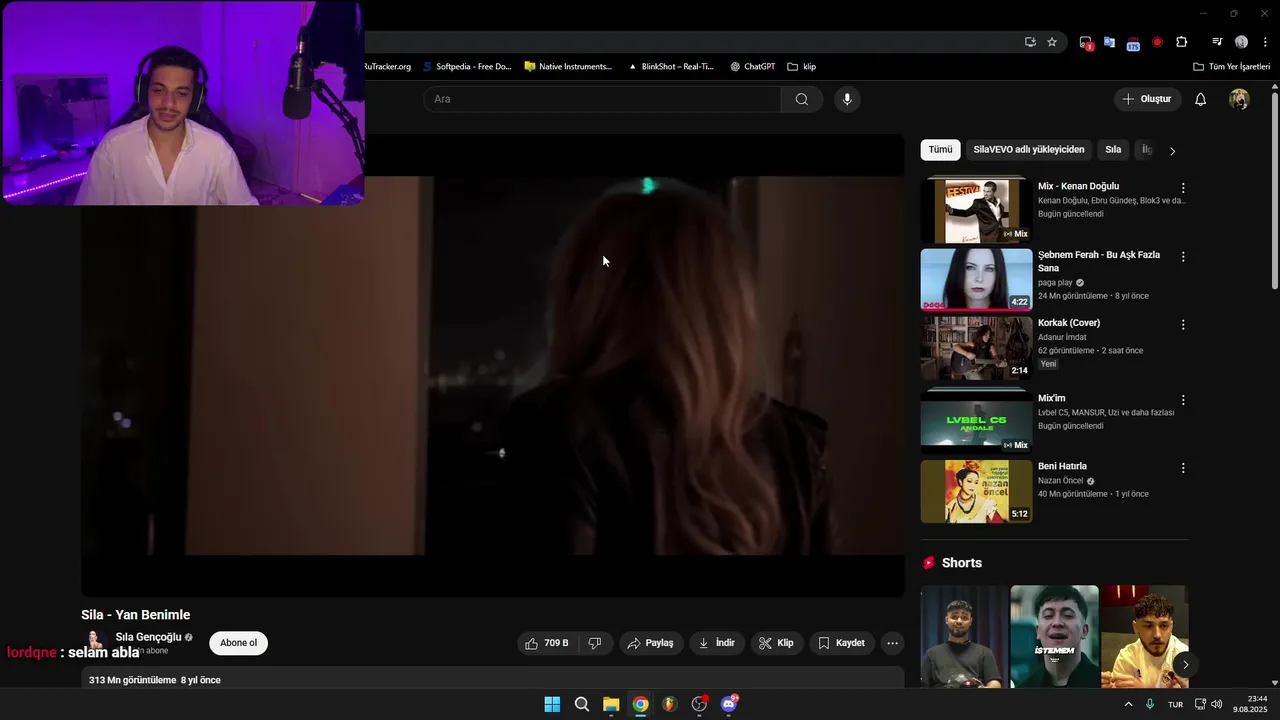This screenshot has height=720, width=1280.
Task: Share the video via Paylaş
Action: coord(650,643)
